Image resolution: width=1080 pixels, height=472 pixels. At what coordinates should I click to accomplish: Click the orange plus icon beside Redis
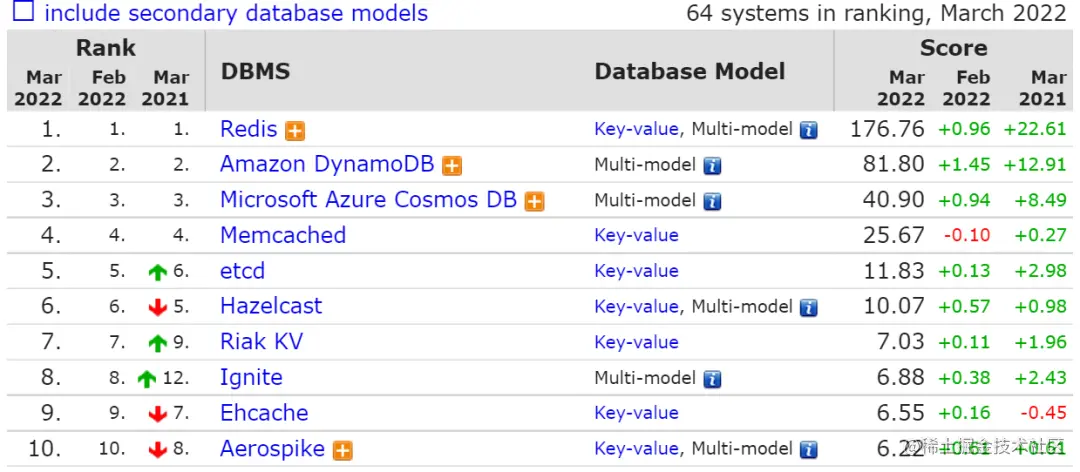[294, 131]
